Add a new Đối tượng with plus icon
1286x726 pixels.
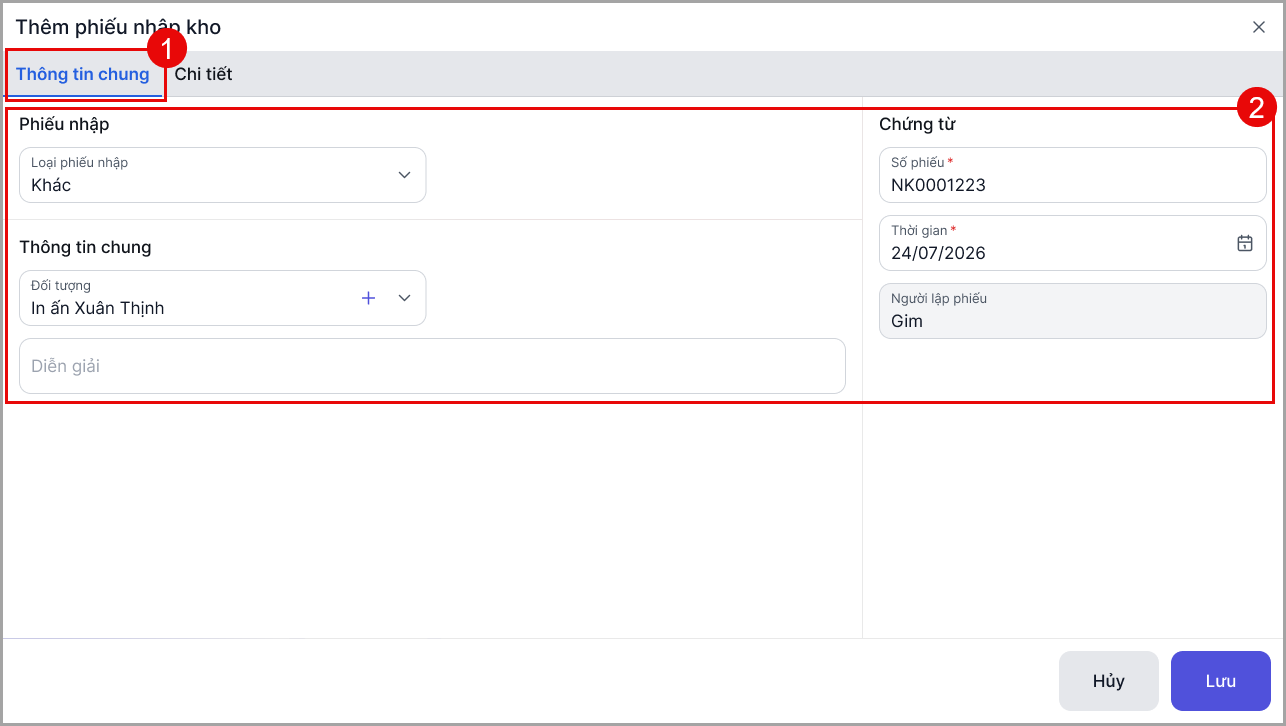pyautogui.click(x=368, y=298)
